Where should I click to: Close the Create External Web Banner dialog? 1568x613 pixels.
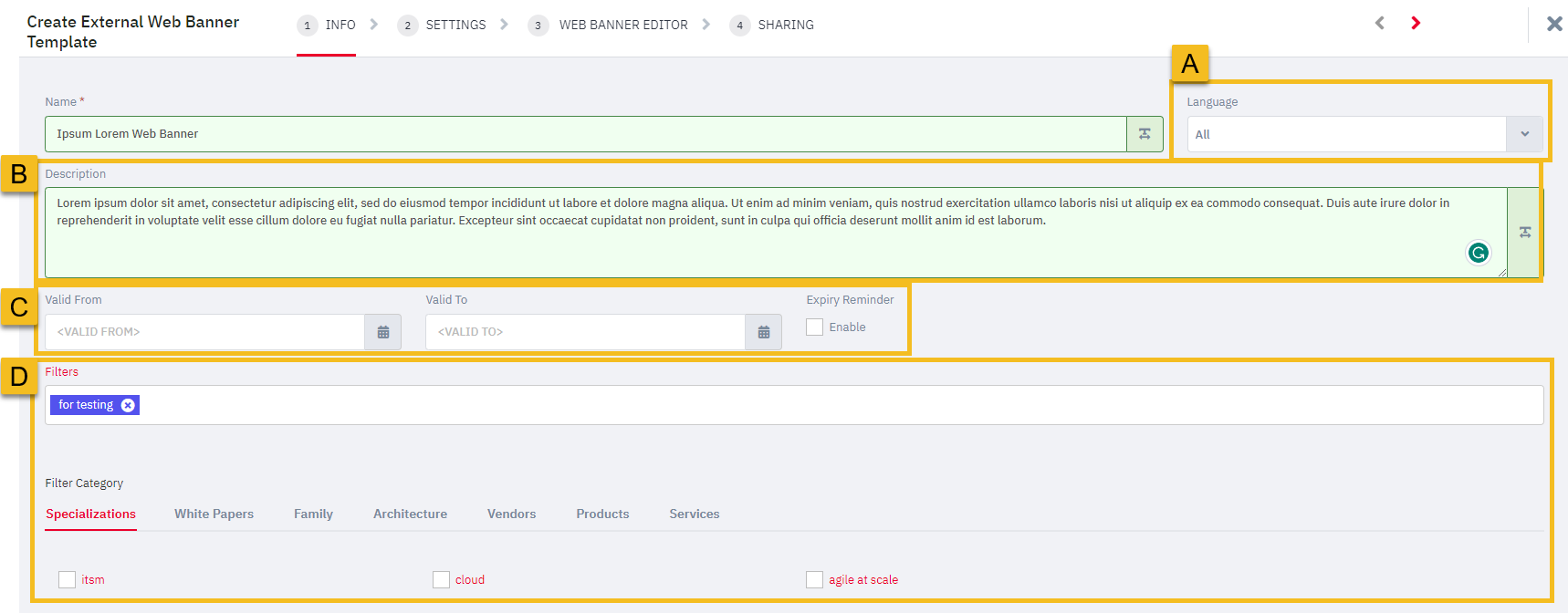tap(1554, 24)
